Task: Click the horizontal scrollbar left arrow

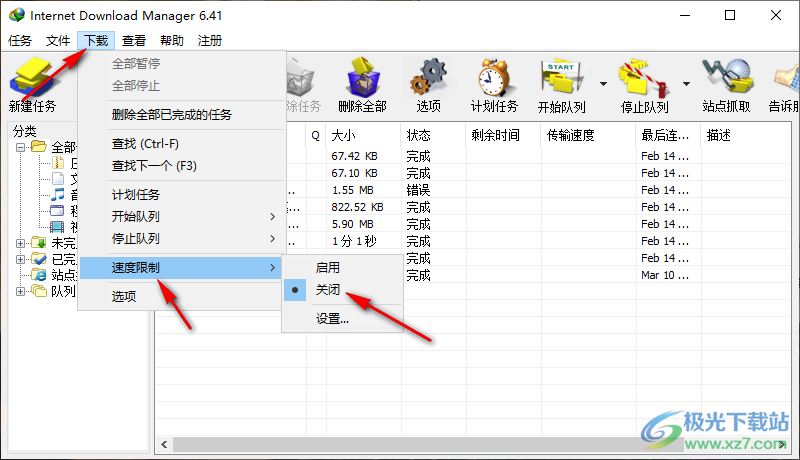Action: point(164,444)
